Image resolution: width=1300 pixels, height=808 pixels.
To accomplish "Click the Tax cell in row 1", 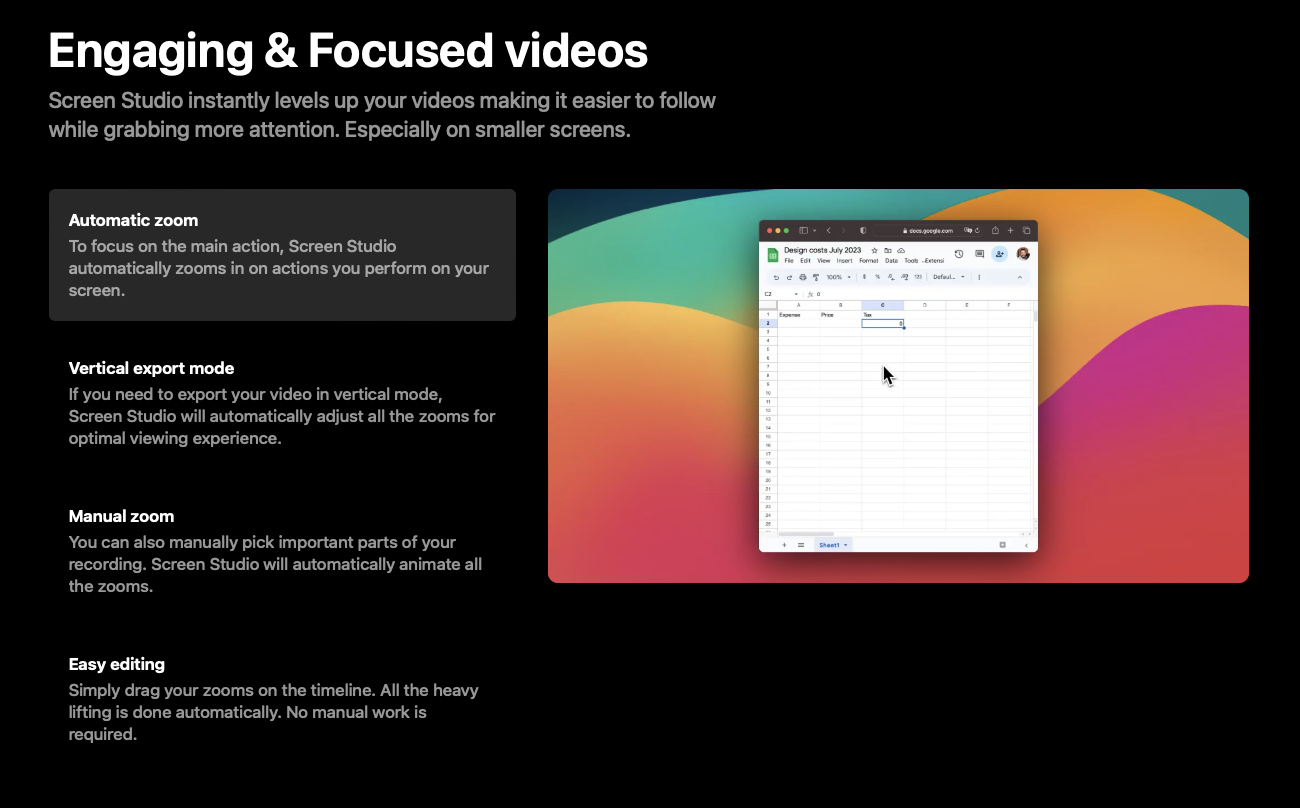I will point(883,315).
